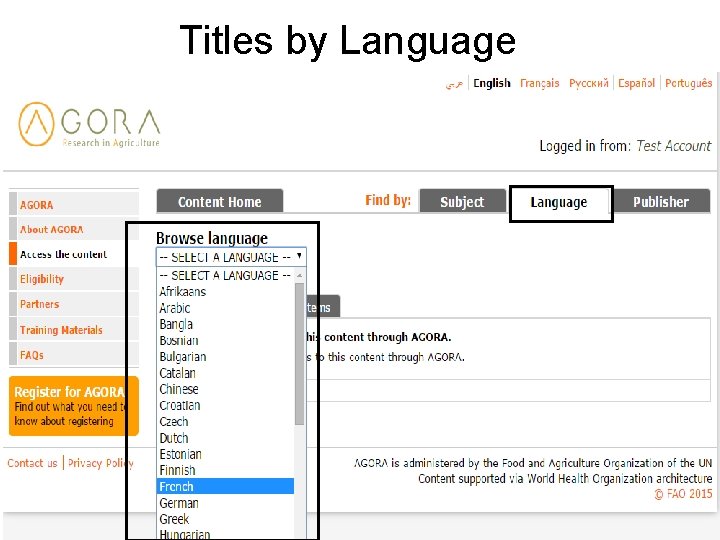Select German from the language list

point(225,503)
